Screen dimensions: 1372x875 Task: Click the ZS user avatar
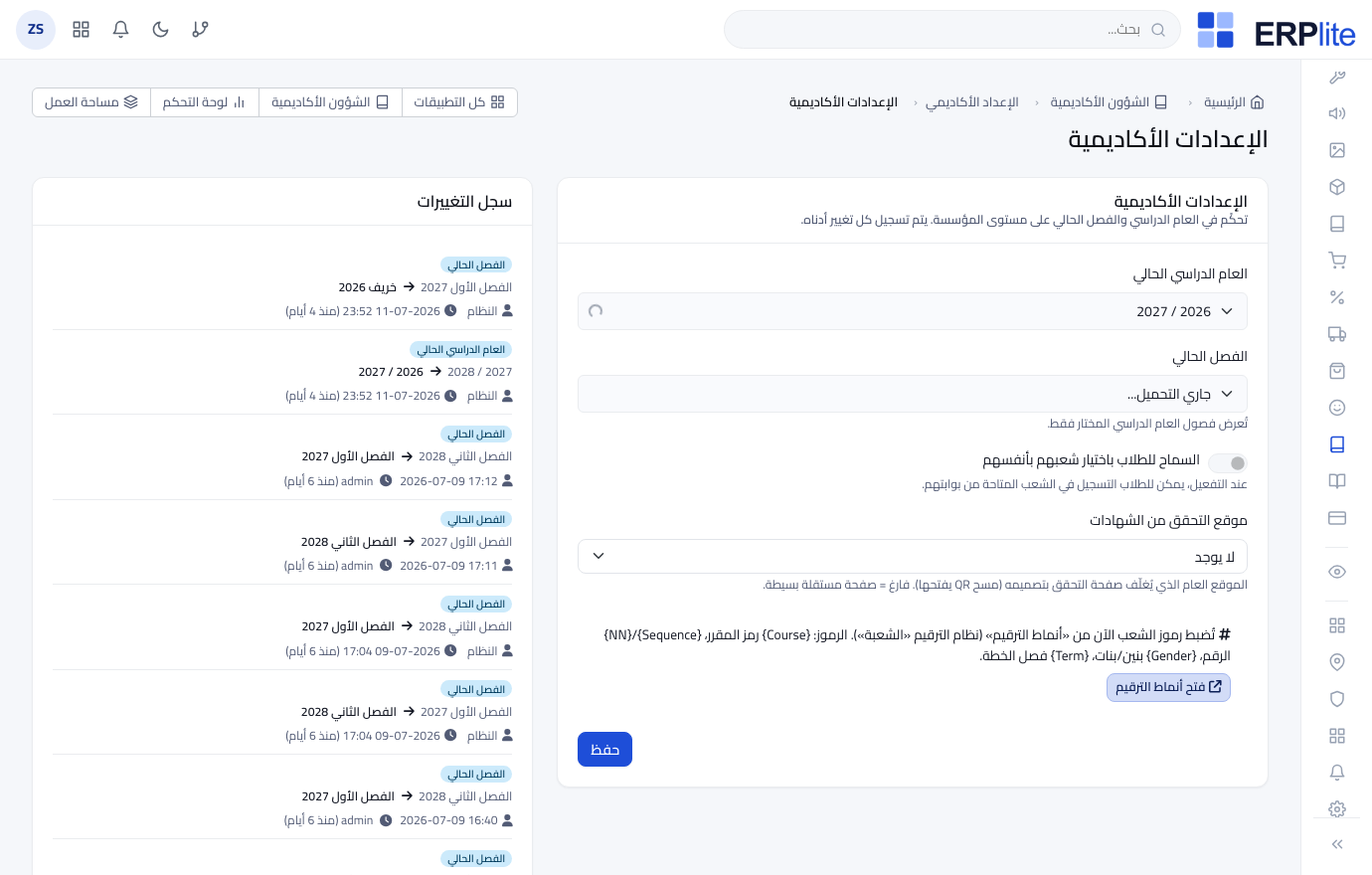36,30
